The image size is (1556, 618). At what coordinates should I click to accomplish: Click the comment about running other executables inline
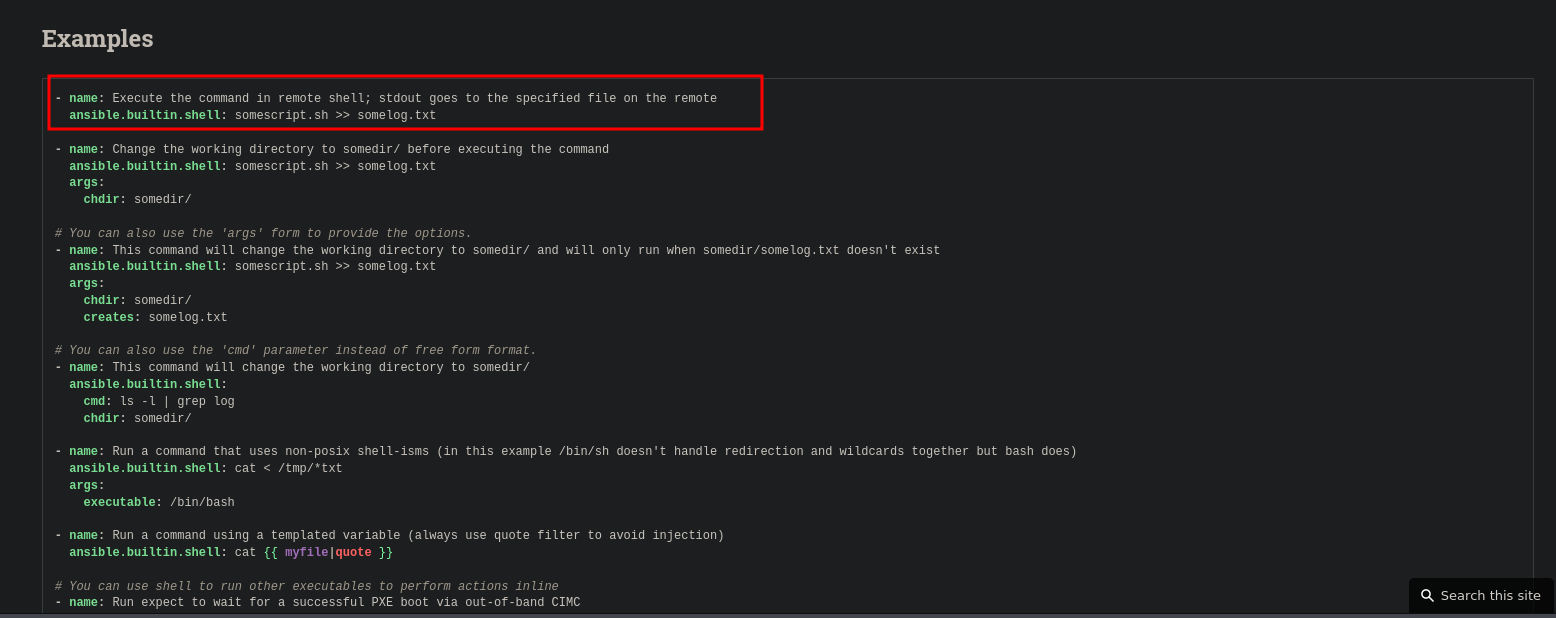[x=306, y=587]
